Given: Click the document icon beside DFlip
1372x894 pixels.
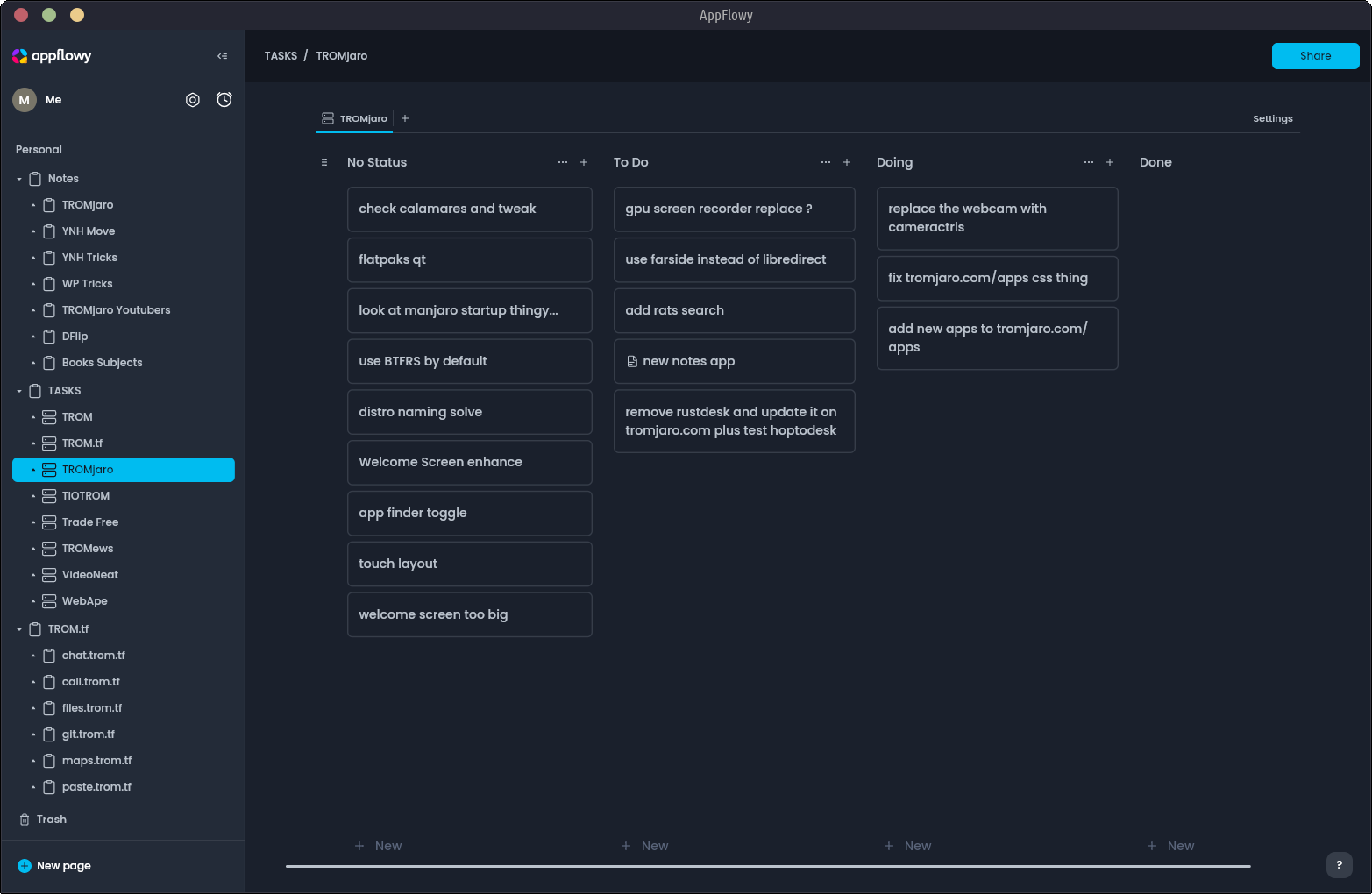Looking at the screenshot, I should 49,337.
